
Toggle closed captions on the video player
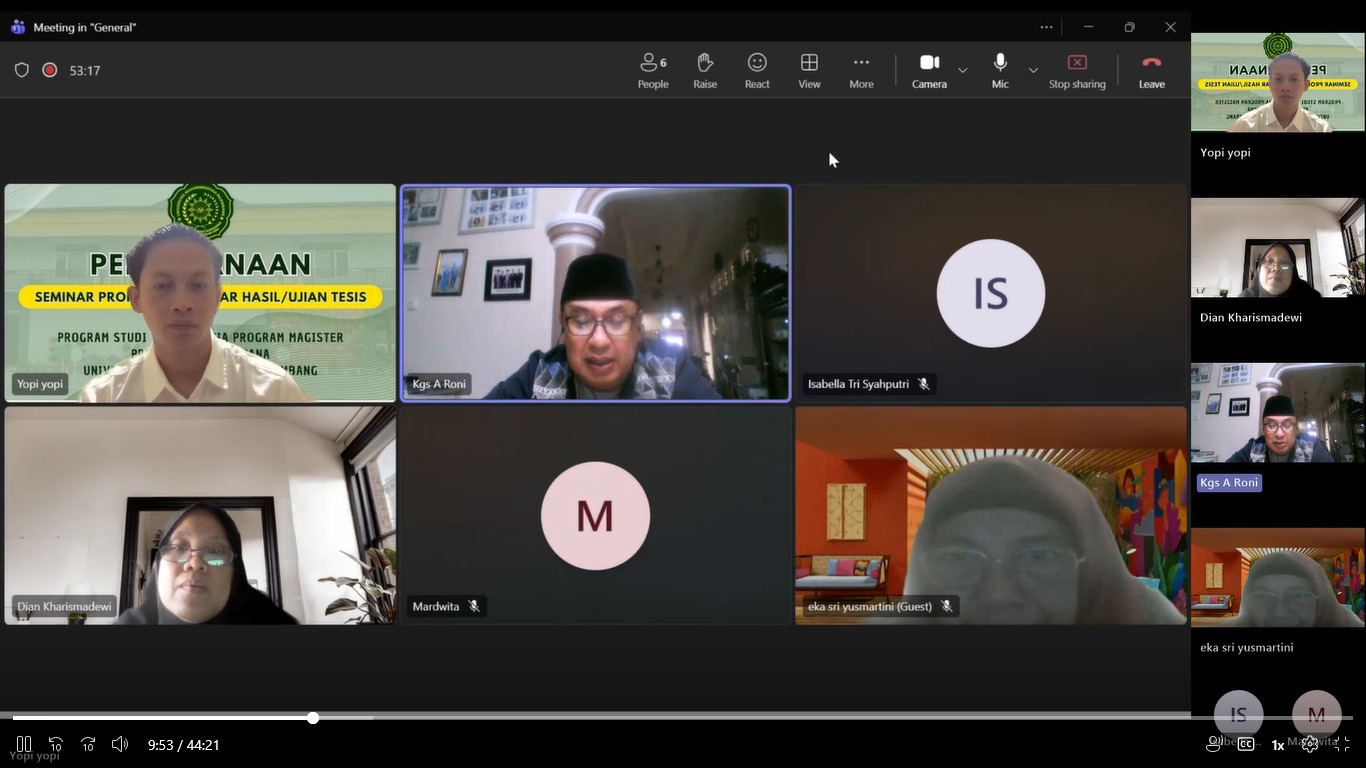[x=1246, y=744]
